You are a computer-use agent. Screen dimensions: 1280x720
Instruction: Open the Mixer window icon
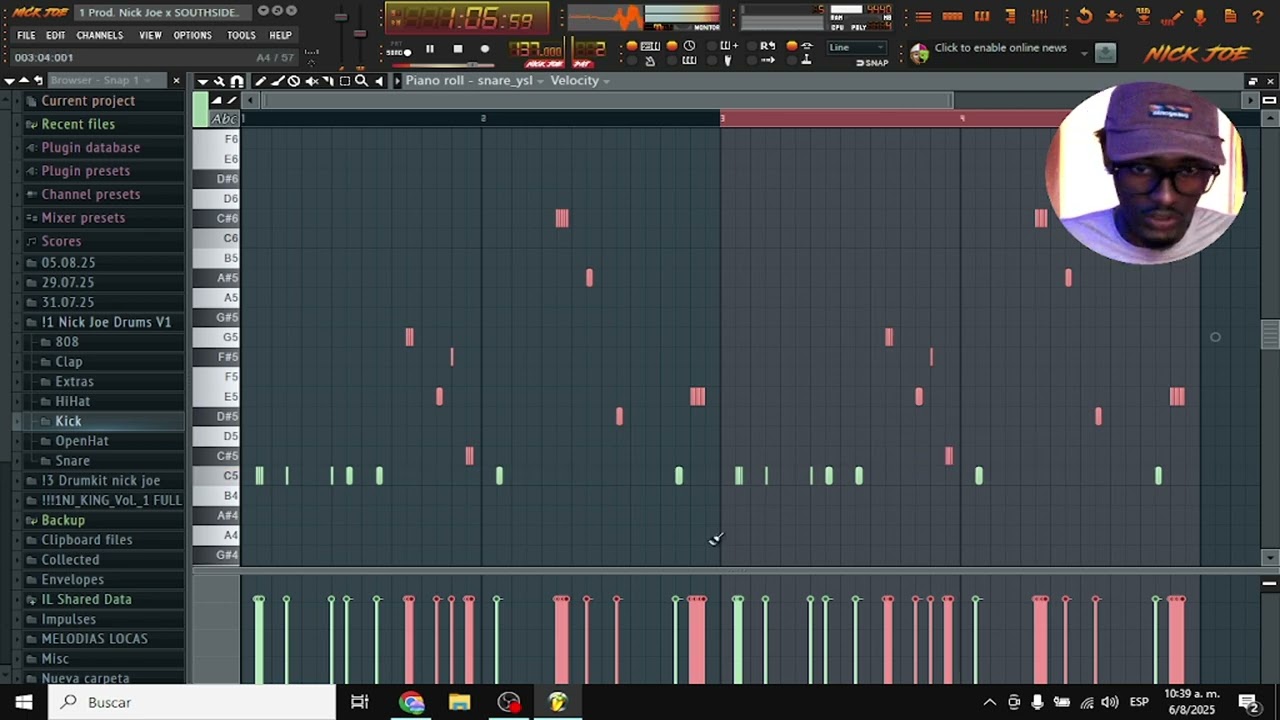[1040, 17]
